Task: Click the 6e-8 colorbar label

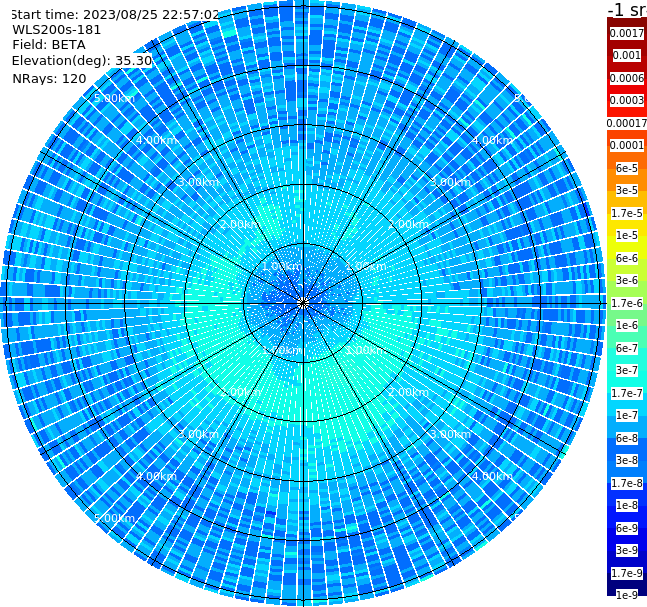Action: 627,438
